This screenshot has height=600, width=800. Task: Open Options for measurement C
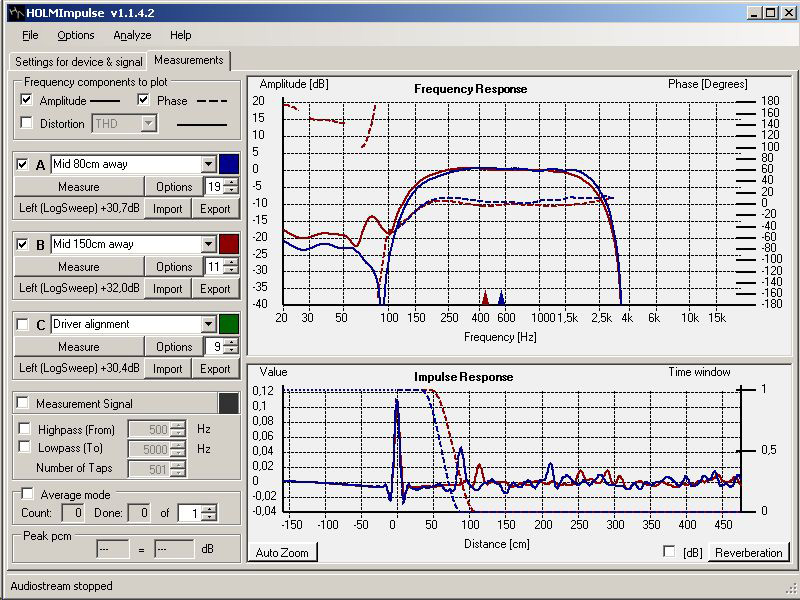(x=174, y=347)
